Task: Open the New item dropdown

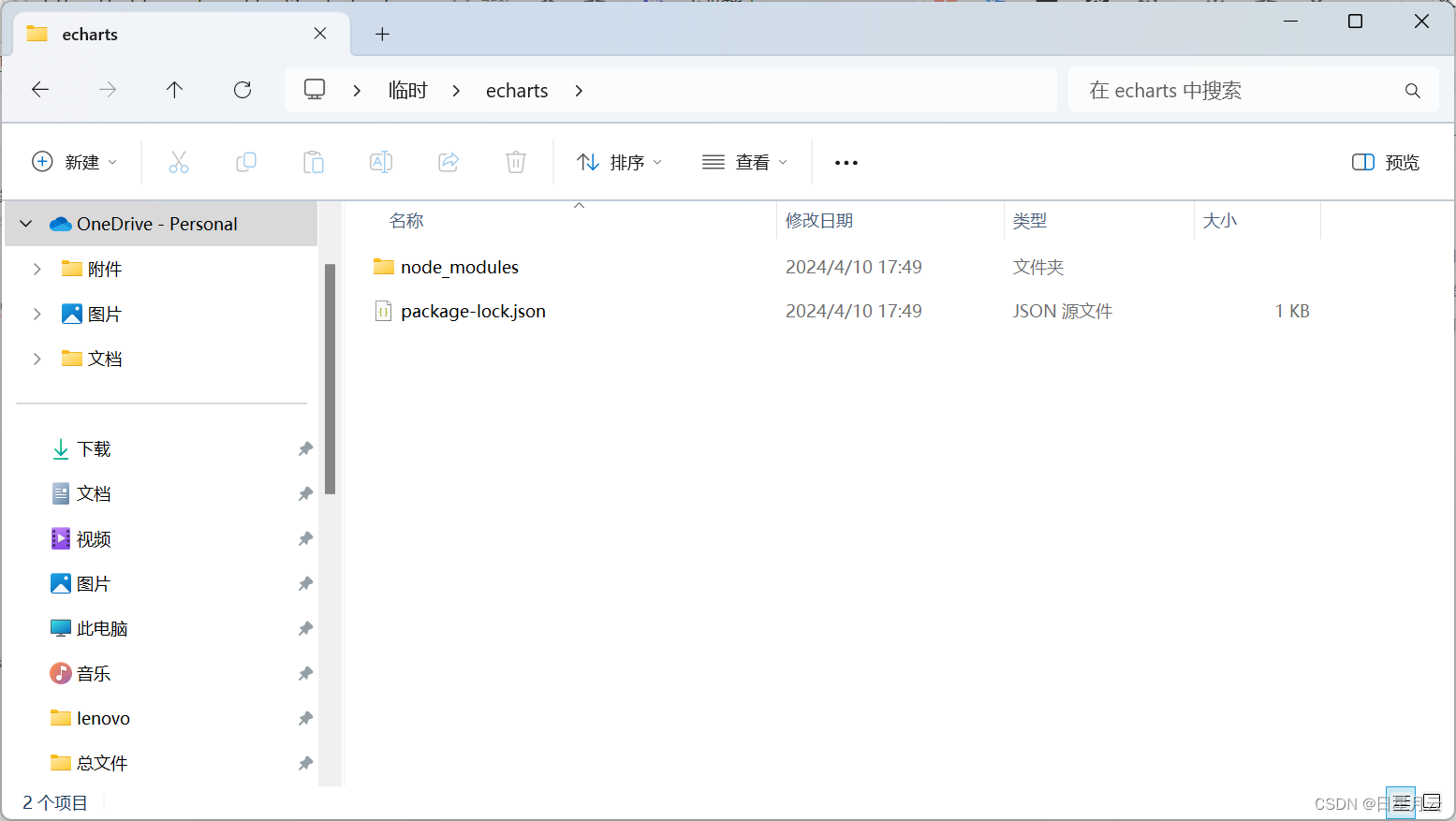Action: pyautogui.click(x=75, y=162)
